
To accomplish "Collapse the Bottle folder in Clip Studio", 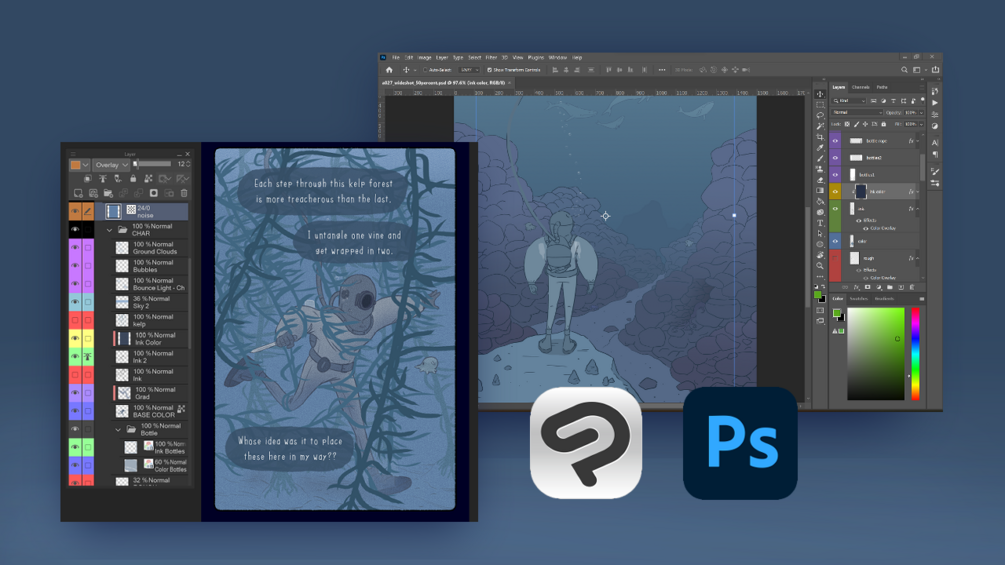I will pos(118,429).
